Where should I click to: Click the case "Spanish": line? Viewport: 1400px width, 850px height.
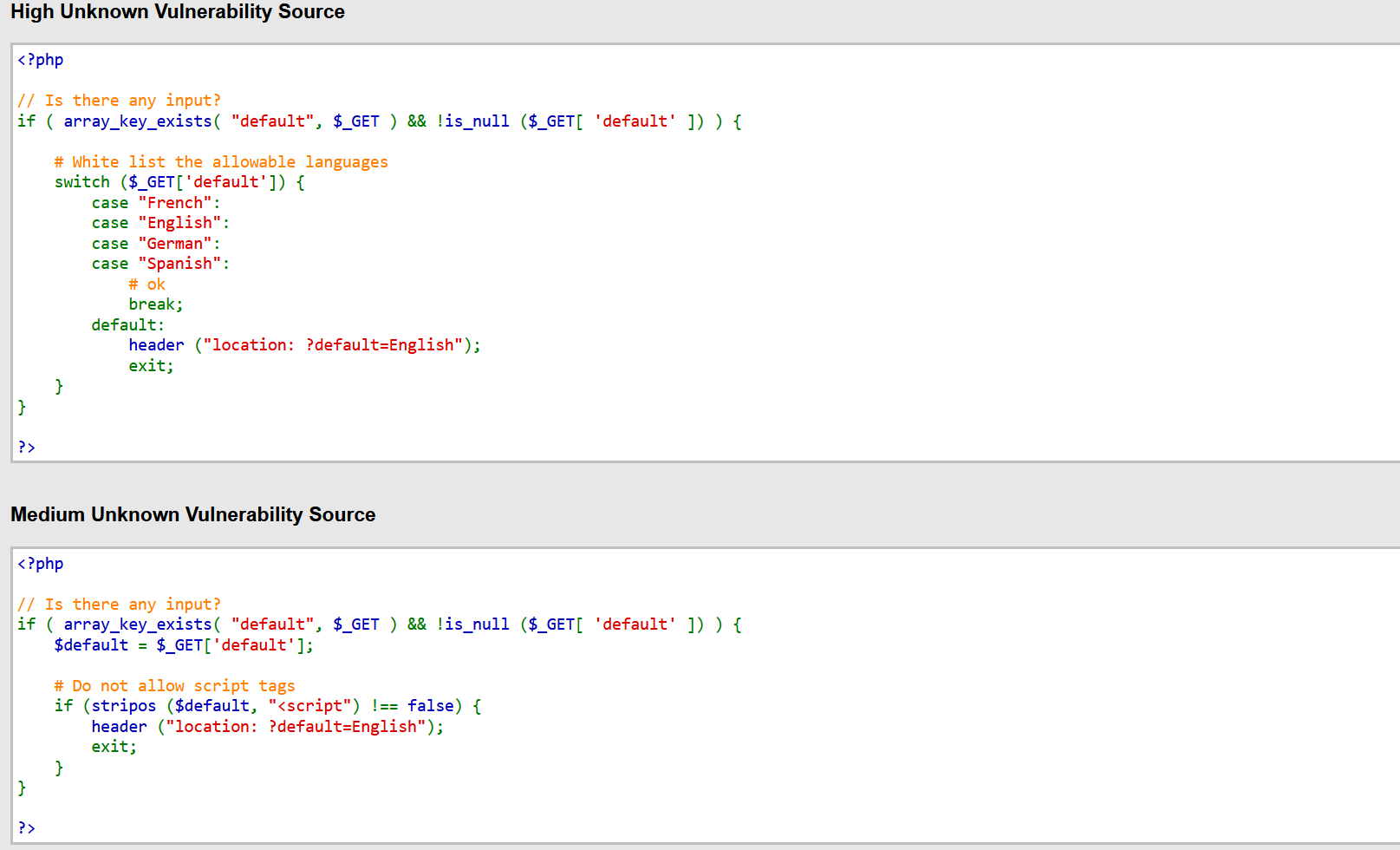(160, 264)
